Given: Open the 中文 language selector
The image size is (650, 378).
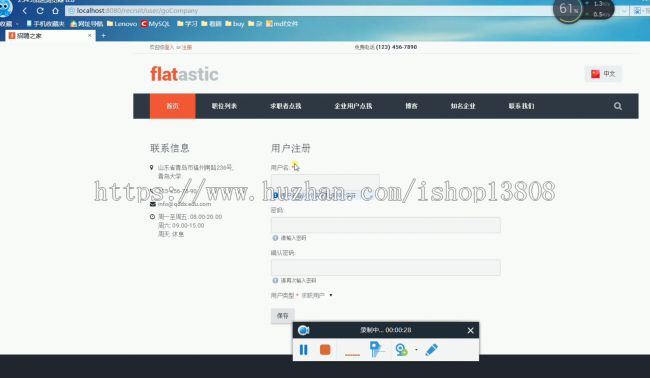Looking at the screenshot, I should tap(603, 74).
